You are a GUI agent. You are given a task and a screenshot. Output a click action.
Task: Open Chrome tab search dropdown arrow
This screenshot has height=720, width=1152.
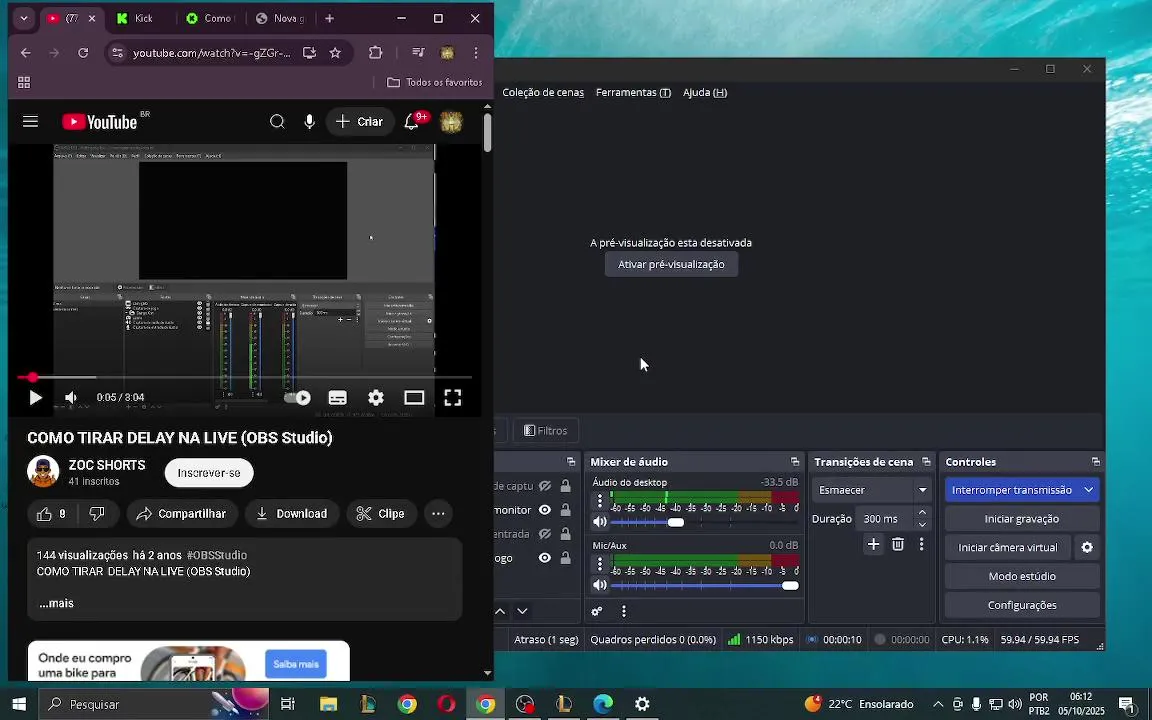point(24,18)
